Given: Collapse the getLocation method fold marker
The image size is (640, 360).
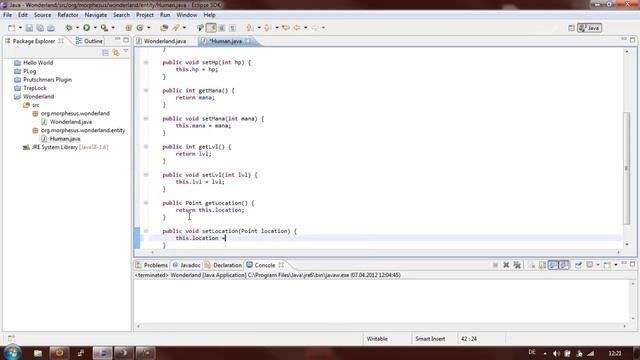Looking at the screenshot, I should [146, 203].
